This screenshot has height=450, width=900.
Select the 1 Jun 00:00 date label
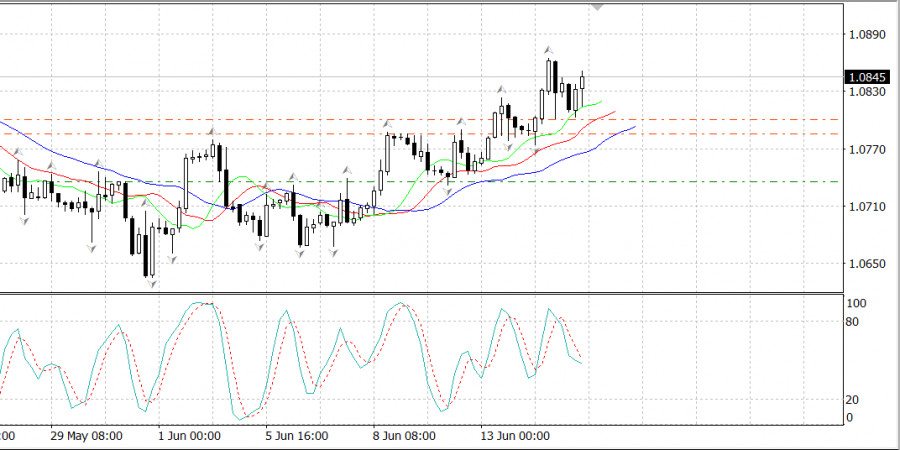(x=192, y=436)
